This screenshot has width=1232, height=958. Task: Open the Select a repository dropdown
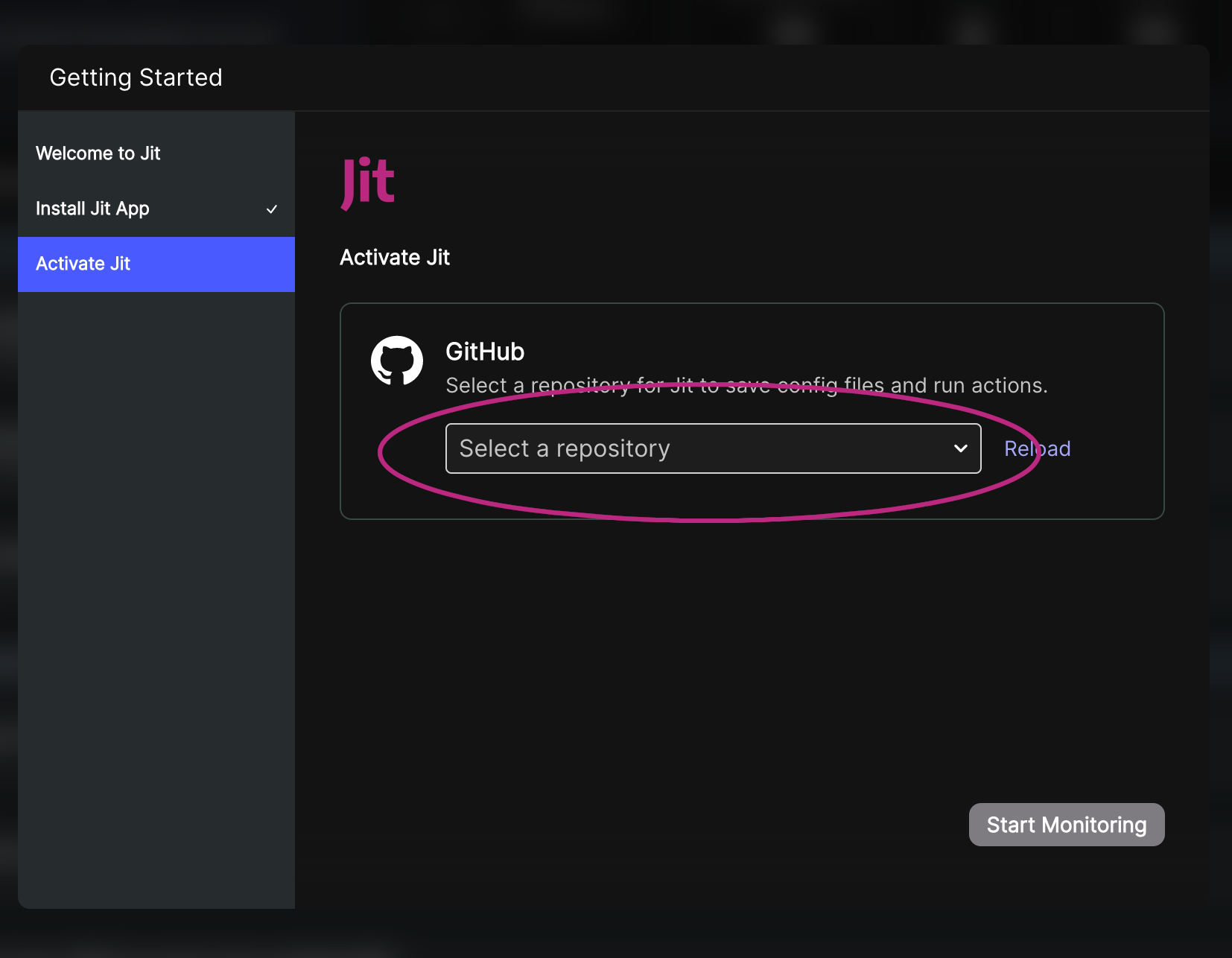tap(713, 448)
